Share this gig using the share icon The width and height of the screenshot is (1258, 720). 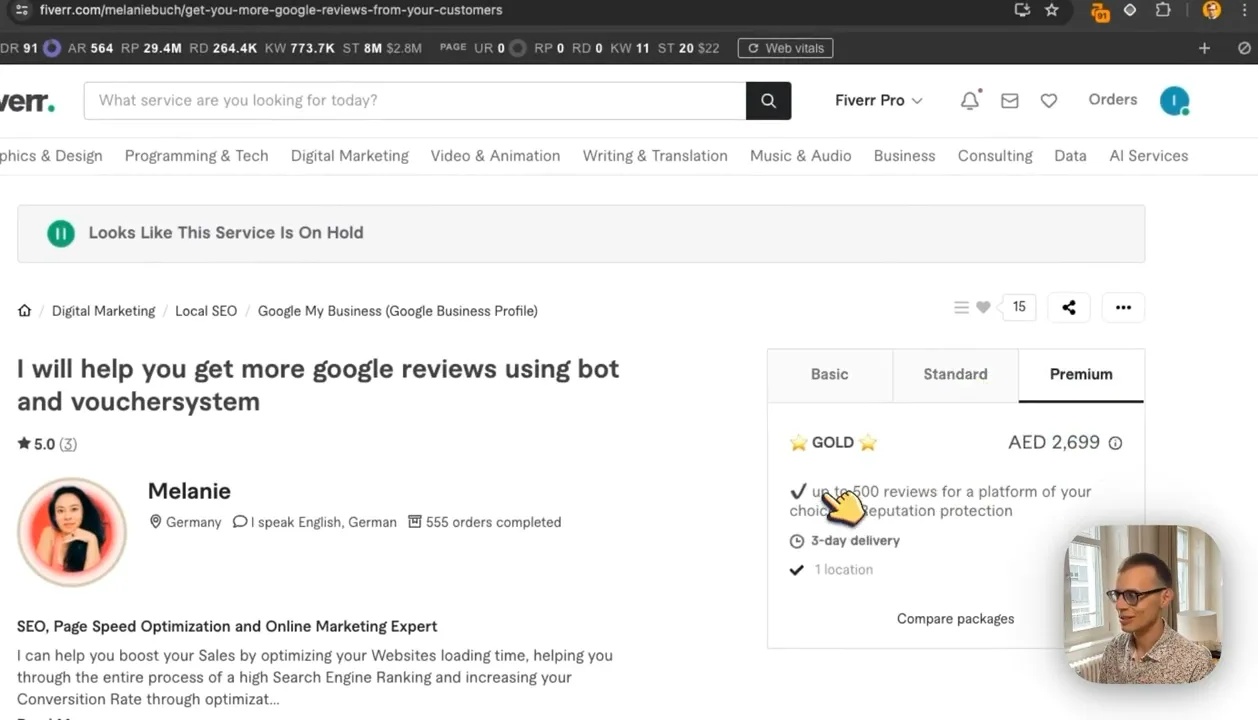click(x=1069, y=307)
